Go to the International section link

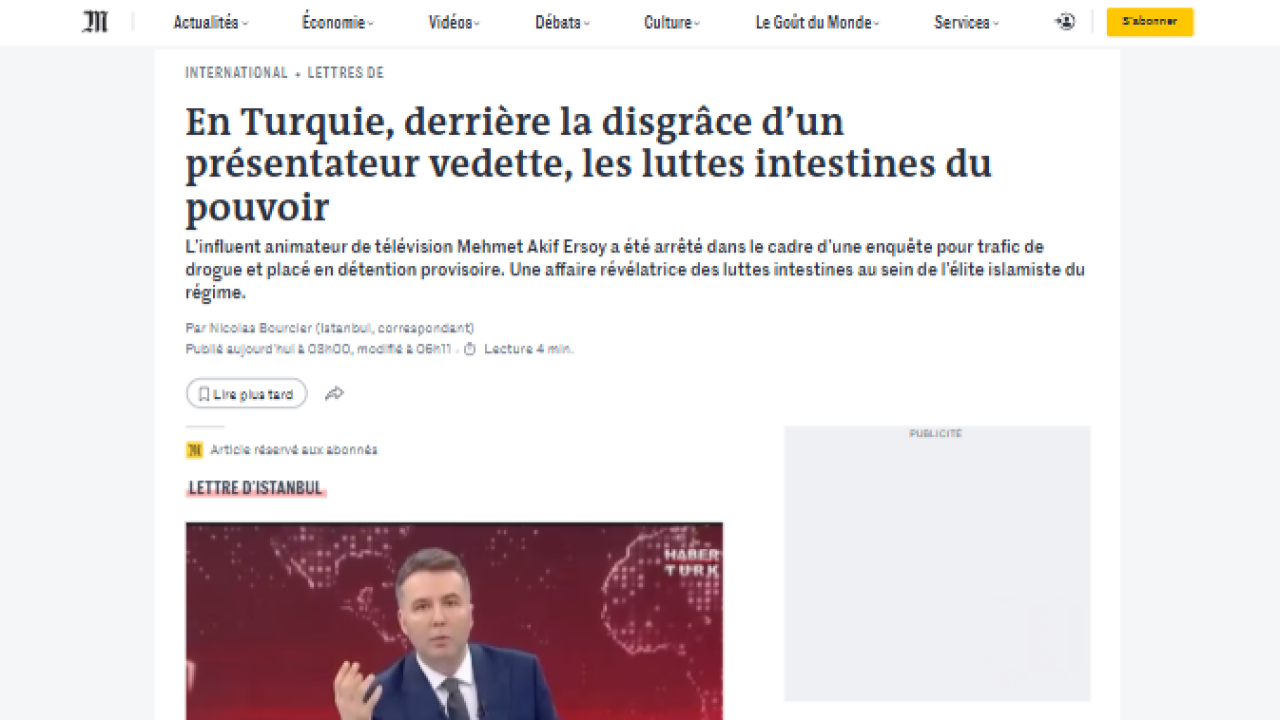[x=236, y=73]
